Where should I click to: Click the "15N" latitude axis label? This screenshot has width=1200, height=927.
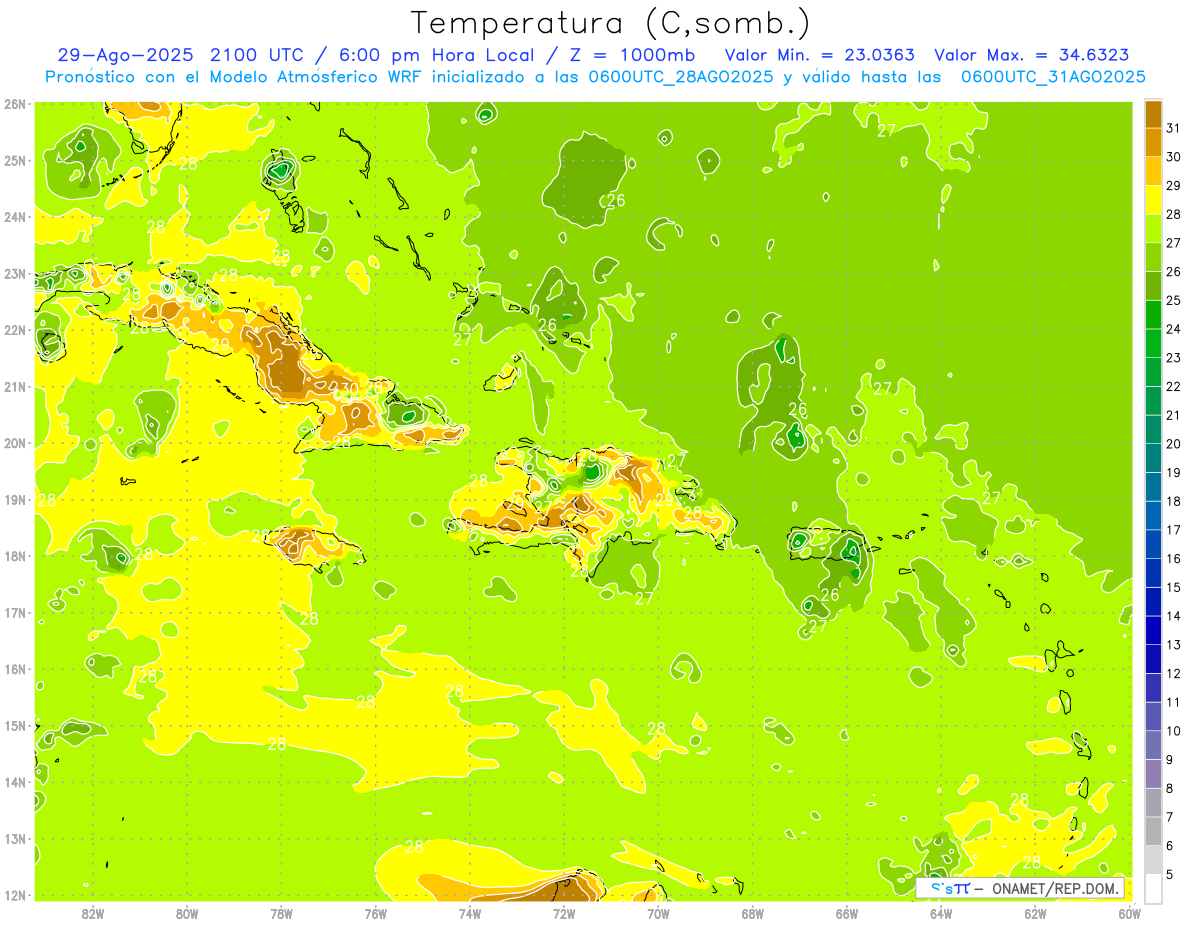[15, 726]
